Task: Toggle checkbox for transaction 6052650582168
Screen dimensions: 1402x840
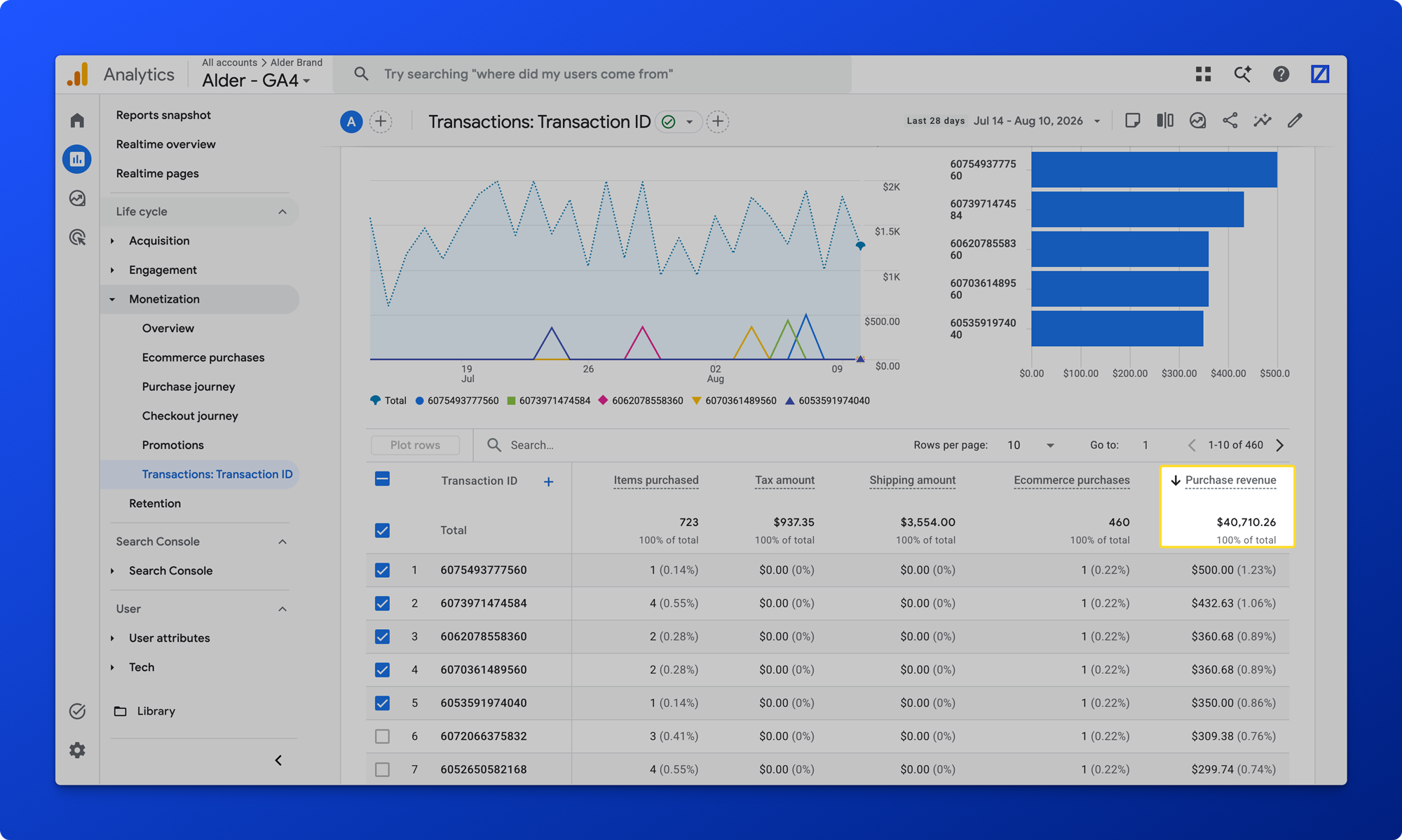Action: [382, 769]
